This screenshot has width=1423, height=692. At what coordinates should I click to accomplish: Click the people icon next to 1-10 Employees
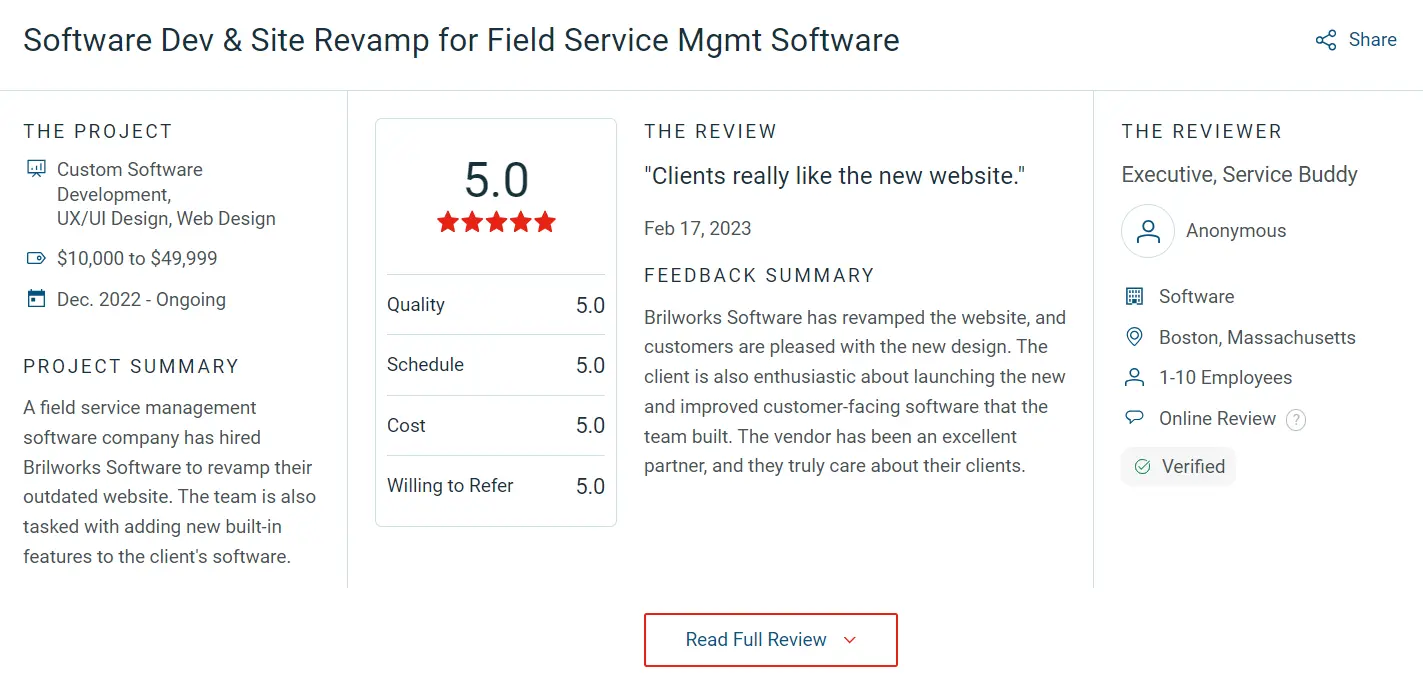(1134, 377)
